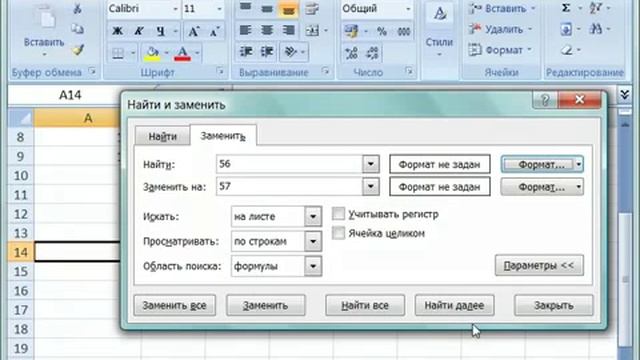Collapse options with Параметры << button

tap(539, 265)
